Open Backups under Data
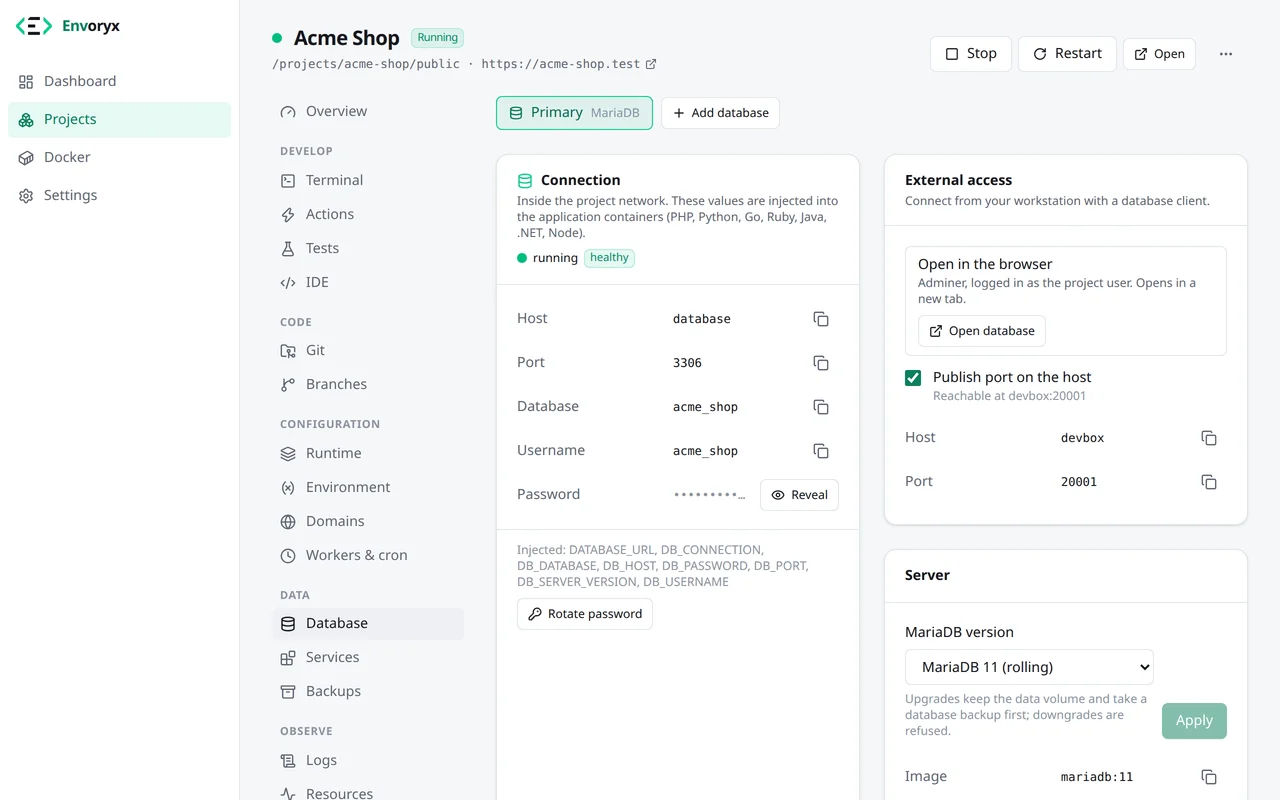 tap(368, 692)
